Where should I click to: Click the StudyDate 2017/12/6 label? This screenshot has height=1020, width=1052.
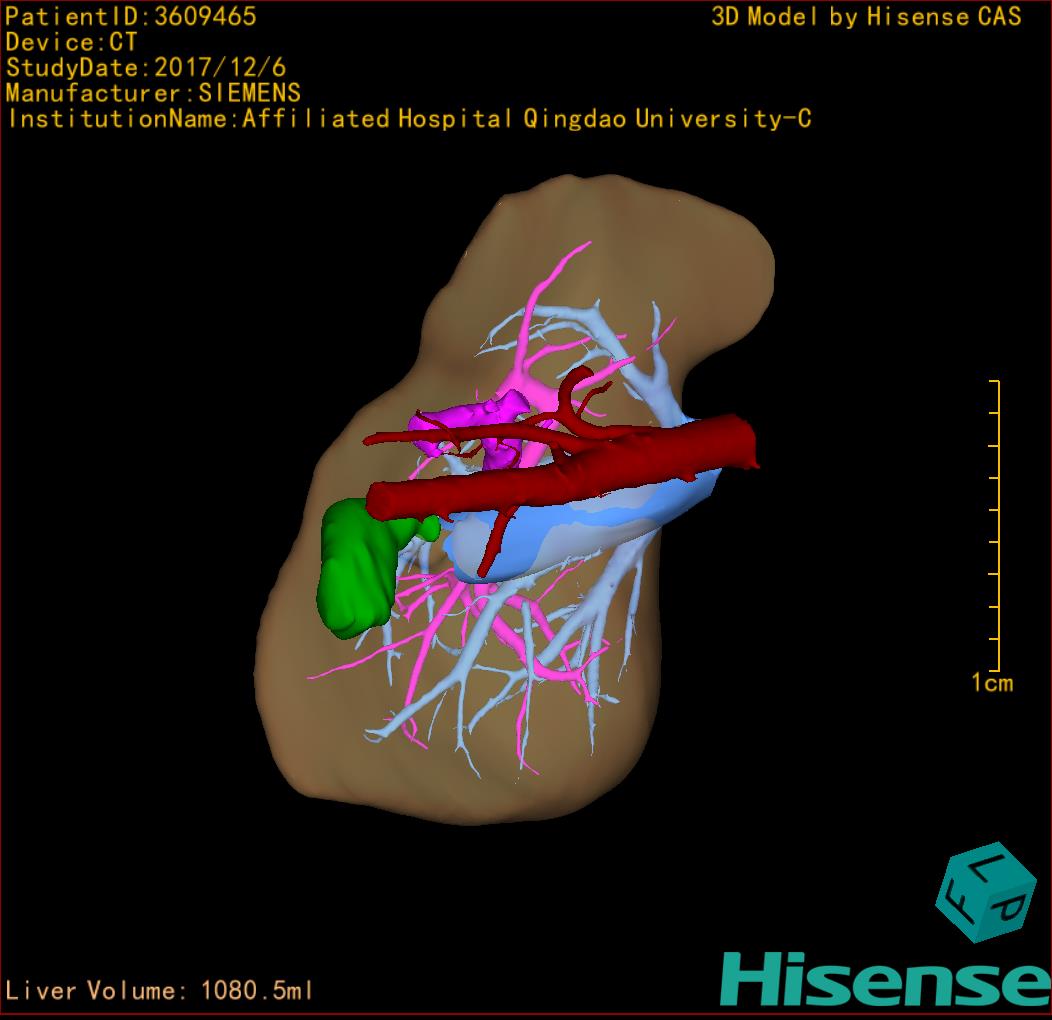tap(146, 68)
